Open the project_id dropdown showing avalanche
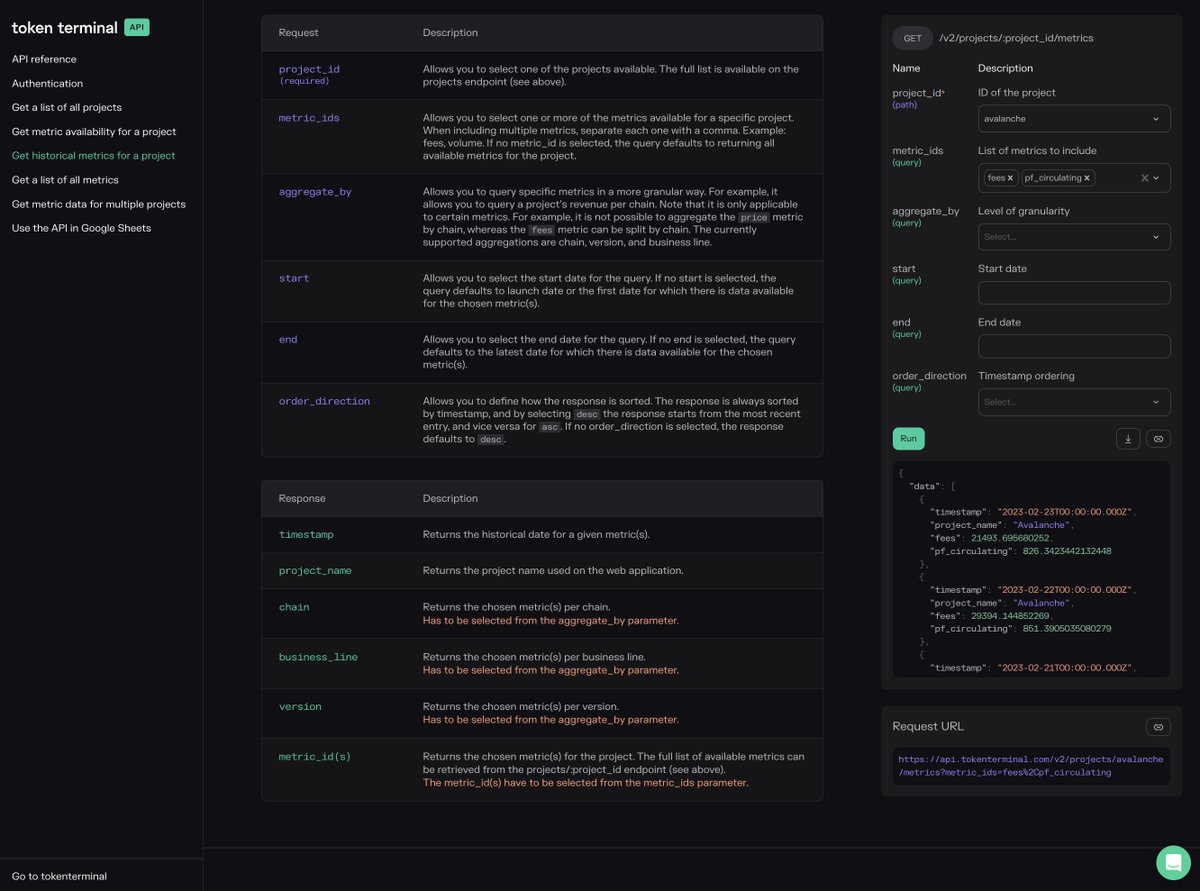This screenshot has height=891, width=1200. coord(1074,118)
